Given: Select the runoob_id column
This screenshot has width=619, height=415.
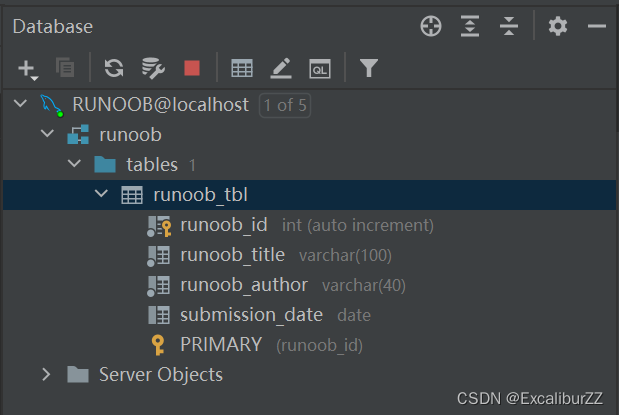Looking at the screenshot, I should coord(224,225).
